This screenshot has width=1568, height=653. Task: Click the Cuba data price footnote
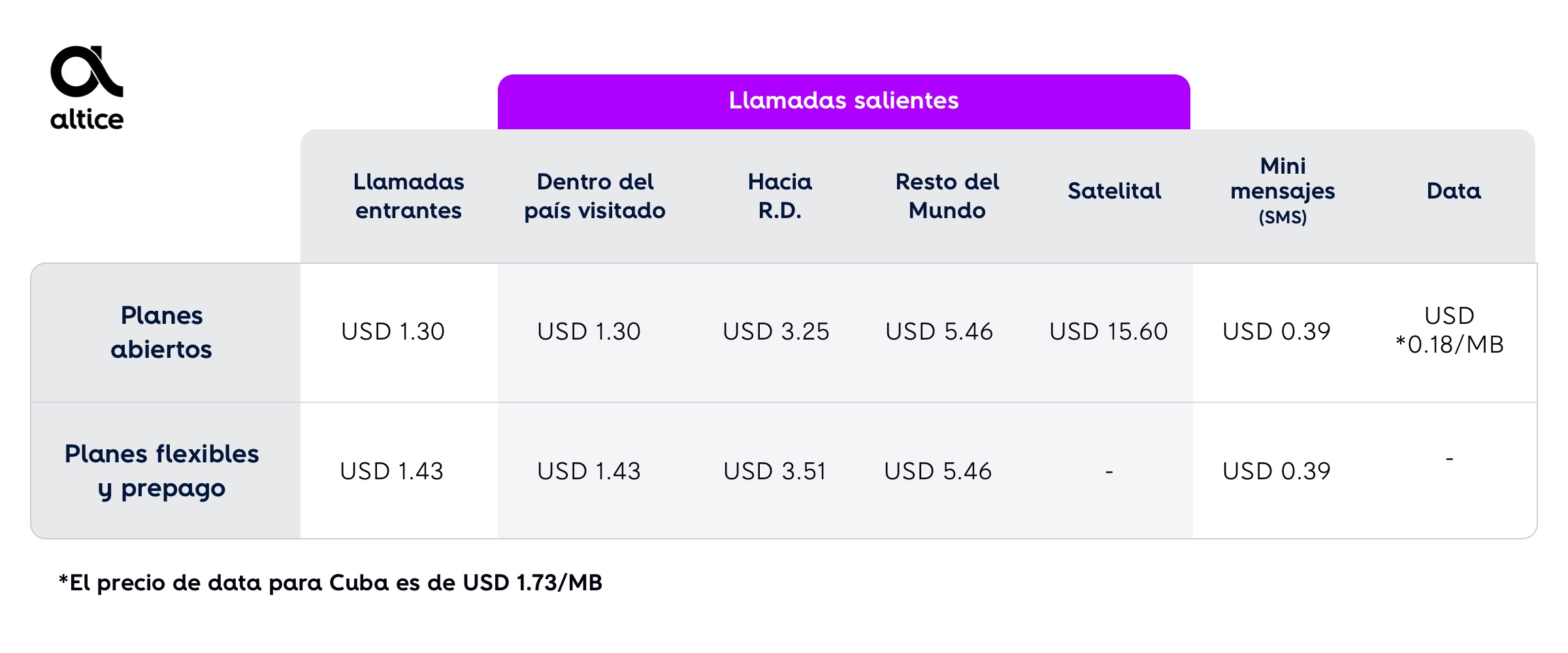(x=331, y=582)
